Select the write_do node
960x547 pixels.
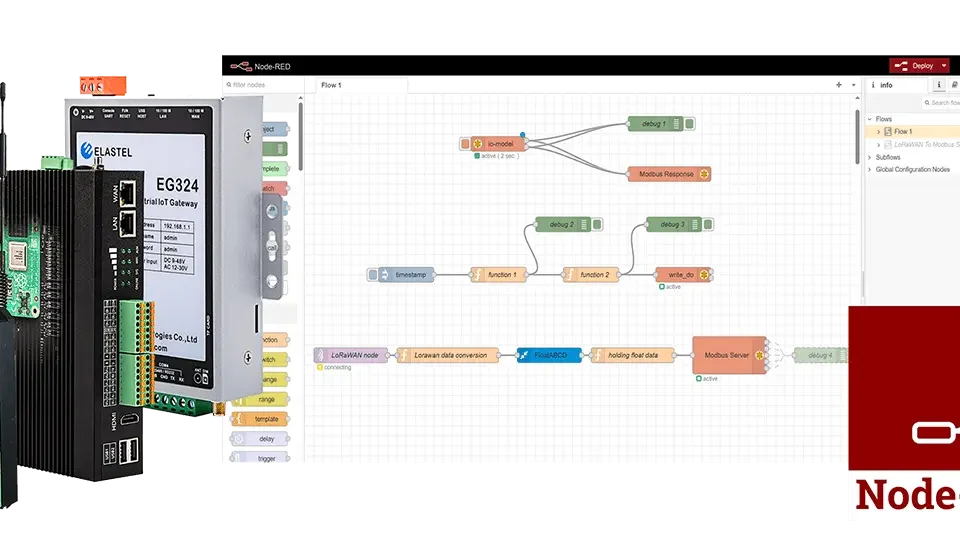[683, 275]
